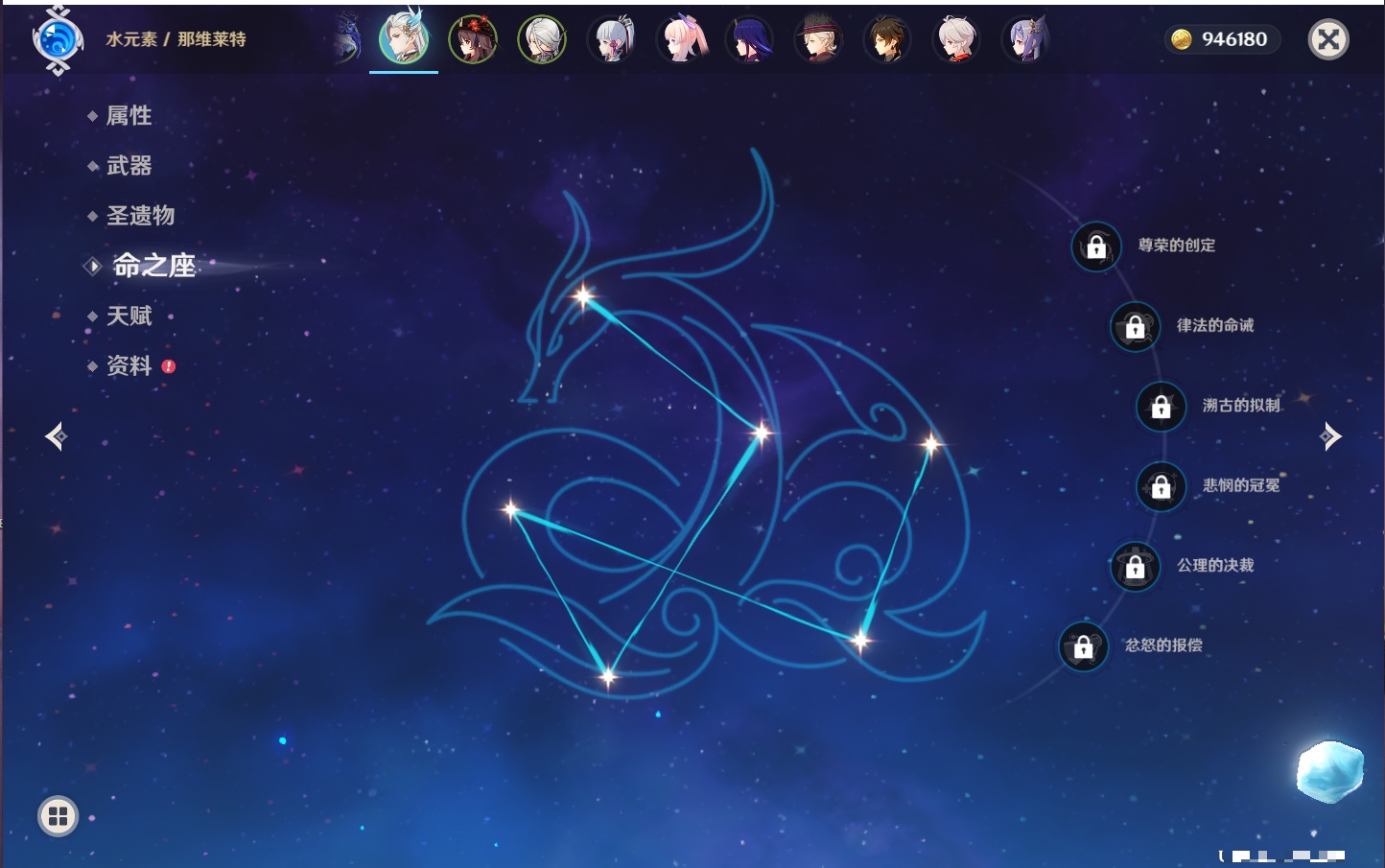This screenshot has width=1385, height=868.
Task: Open the grid menu icon at bottom left
Action: [x=58, y=816]
